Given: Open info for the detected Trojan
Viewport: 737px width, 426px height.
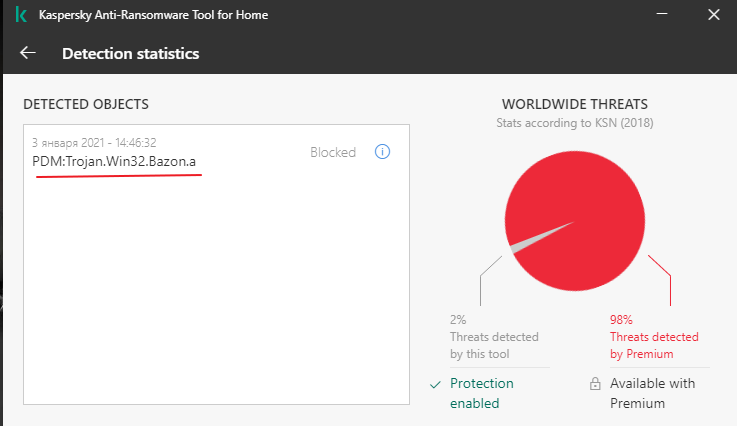Looking at the screenshot, I should [x=382, y=152].
